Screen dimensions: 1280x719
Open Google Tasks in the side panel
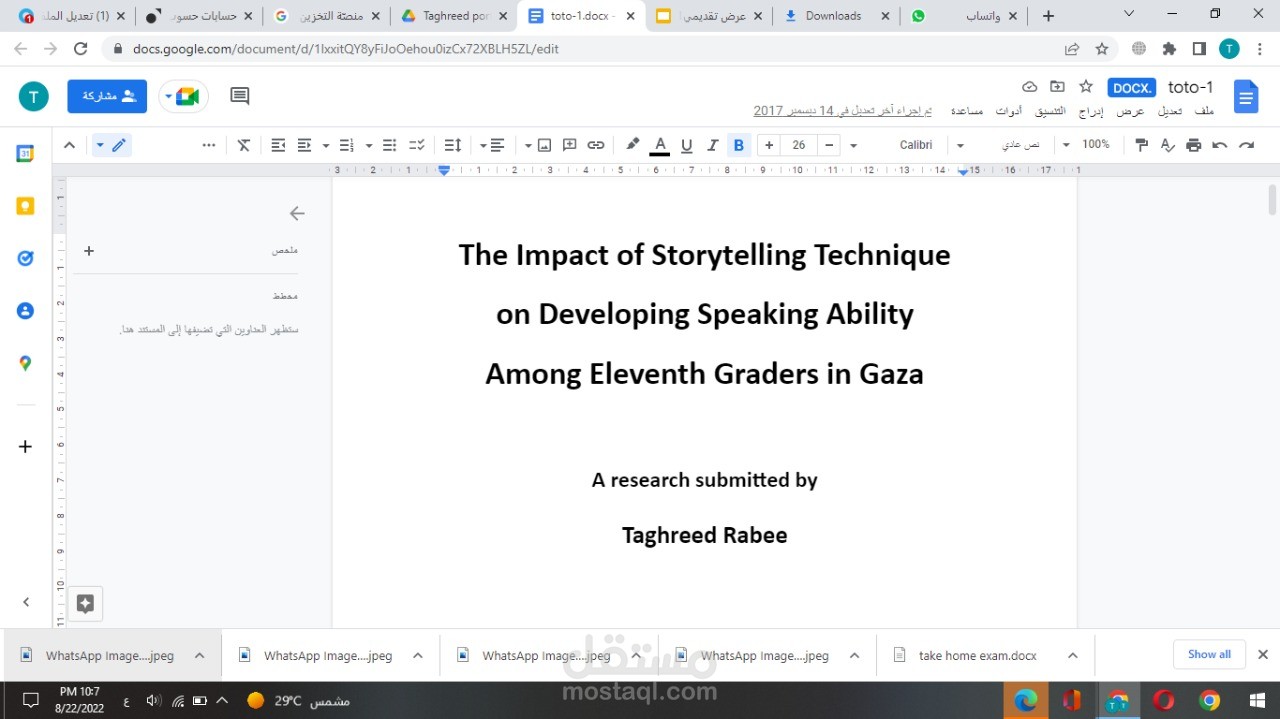25,258
